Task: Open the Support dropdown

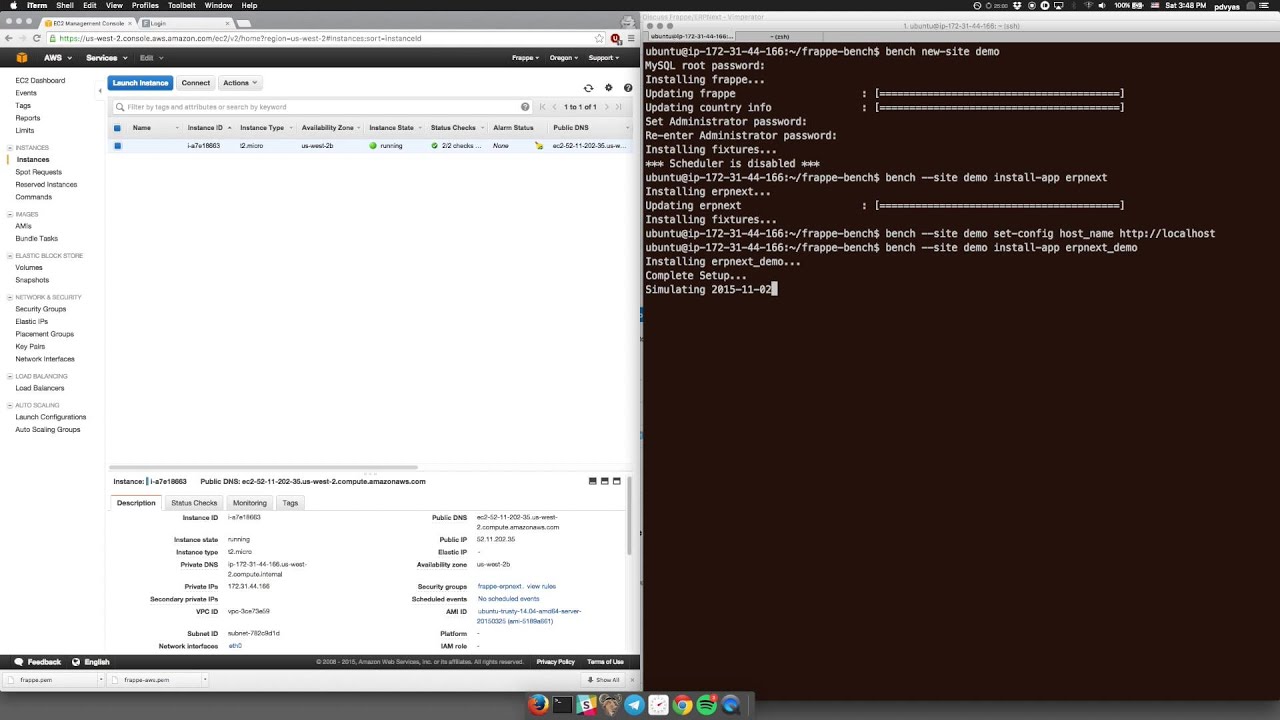Action: [x=604, y=58]
